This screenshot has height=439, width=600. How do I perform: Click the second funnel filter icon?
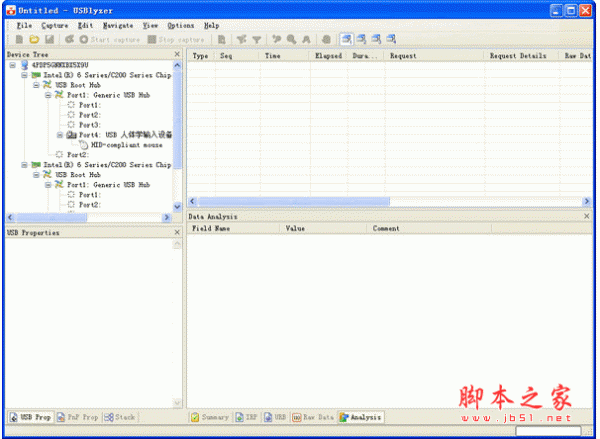[257, 39]
